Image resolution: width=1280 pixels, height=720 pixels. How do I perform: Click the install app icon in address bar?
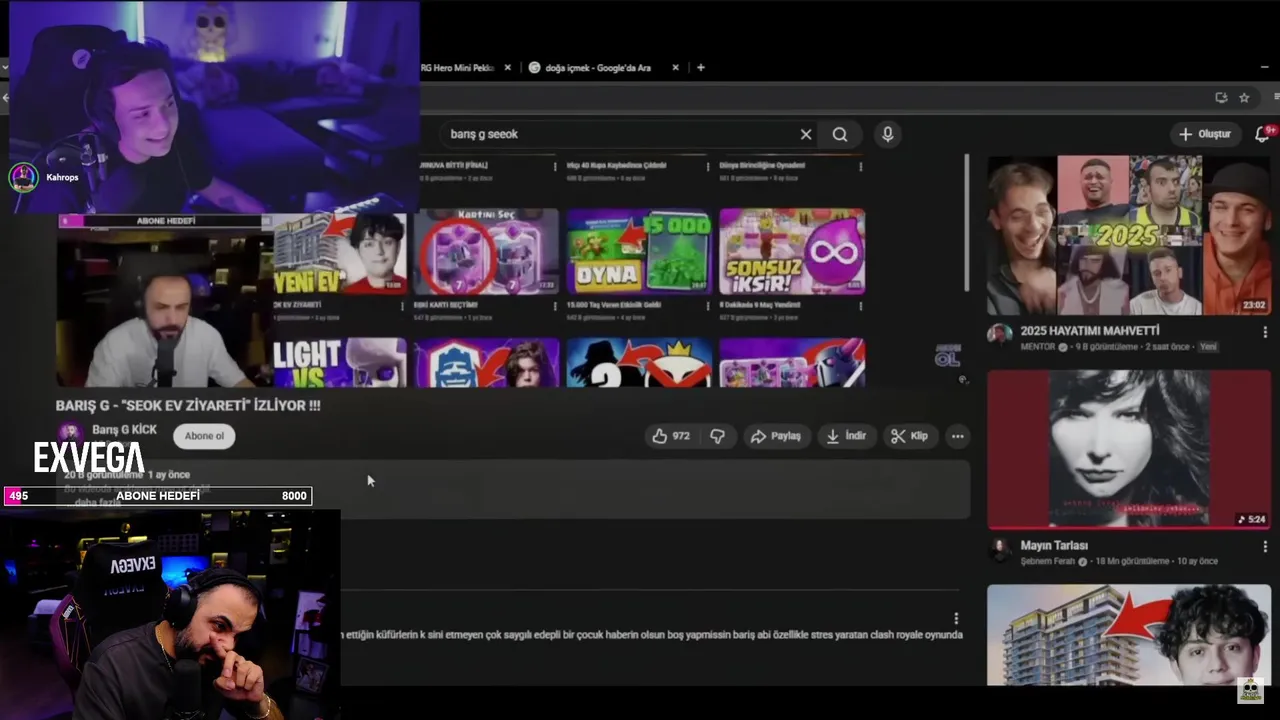(1221, 97)
